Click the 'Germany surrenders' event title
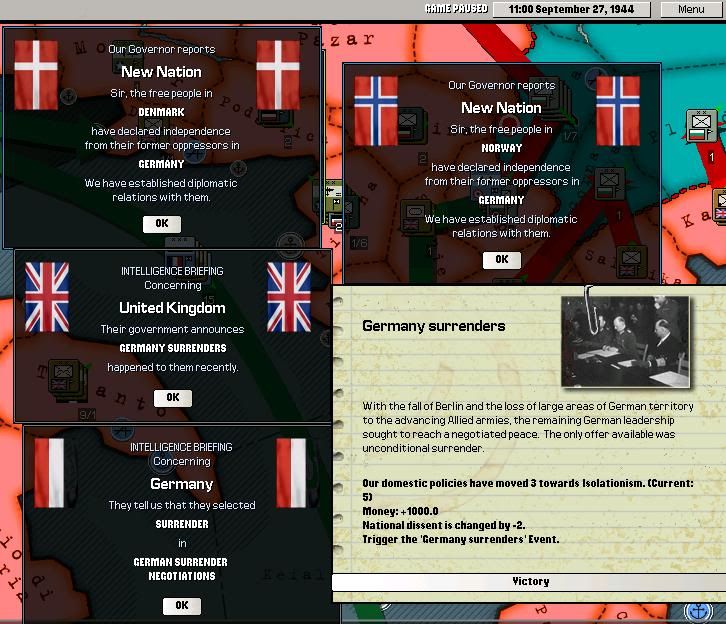 click(433, 326)
